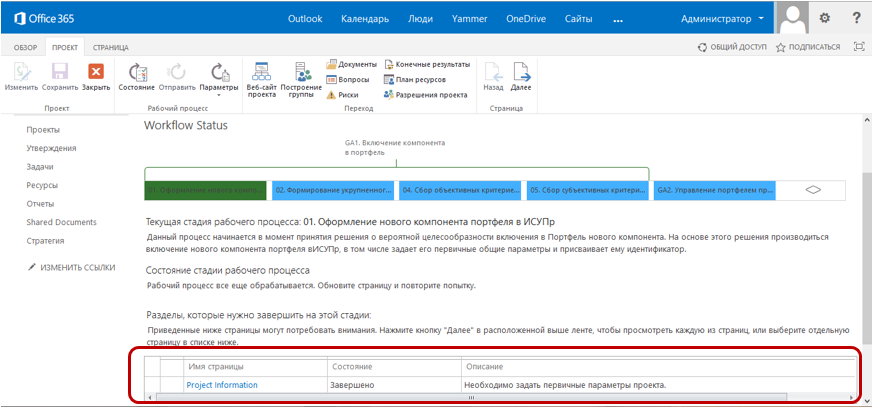Image resolution: width=876 pixels, height=409 pixels.
Task: Go to Люди in top navigation
Action: click(420, 18)
